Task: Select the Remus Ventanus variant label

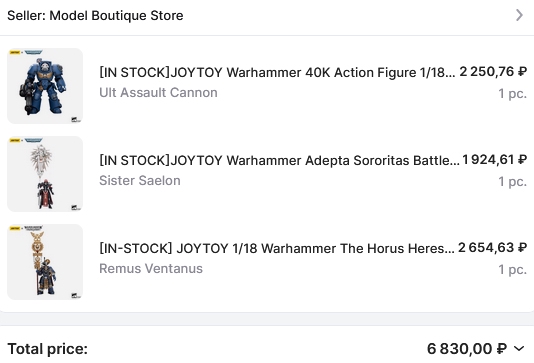Action: point(151,269)
